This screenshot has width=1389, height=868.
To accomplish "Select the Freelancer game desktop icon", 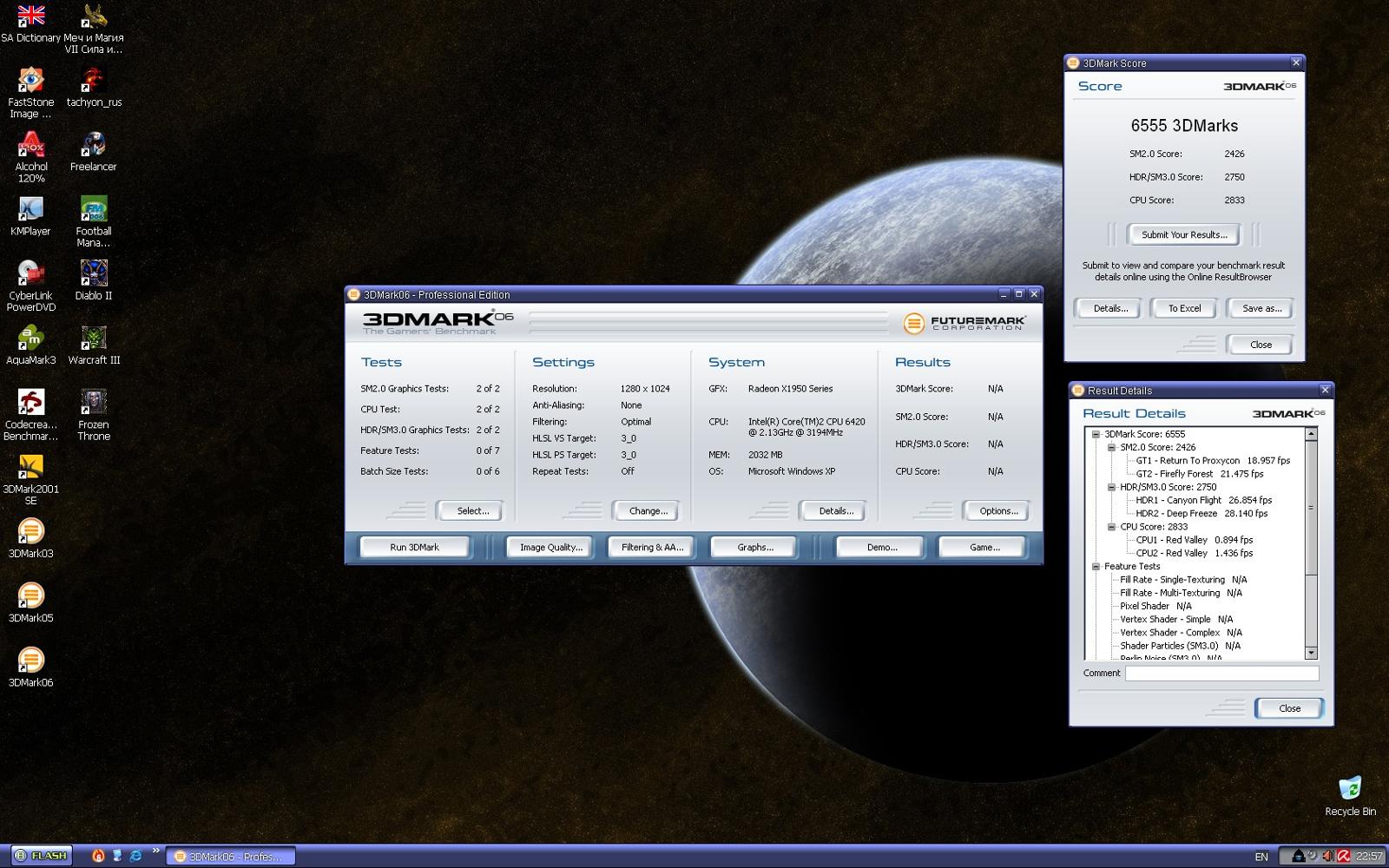I will pyautogui.click(x=94, y=151).
